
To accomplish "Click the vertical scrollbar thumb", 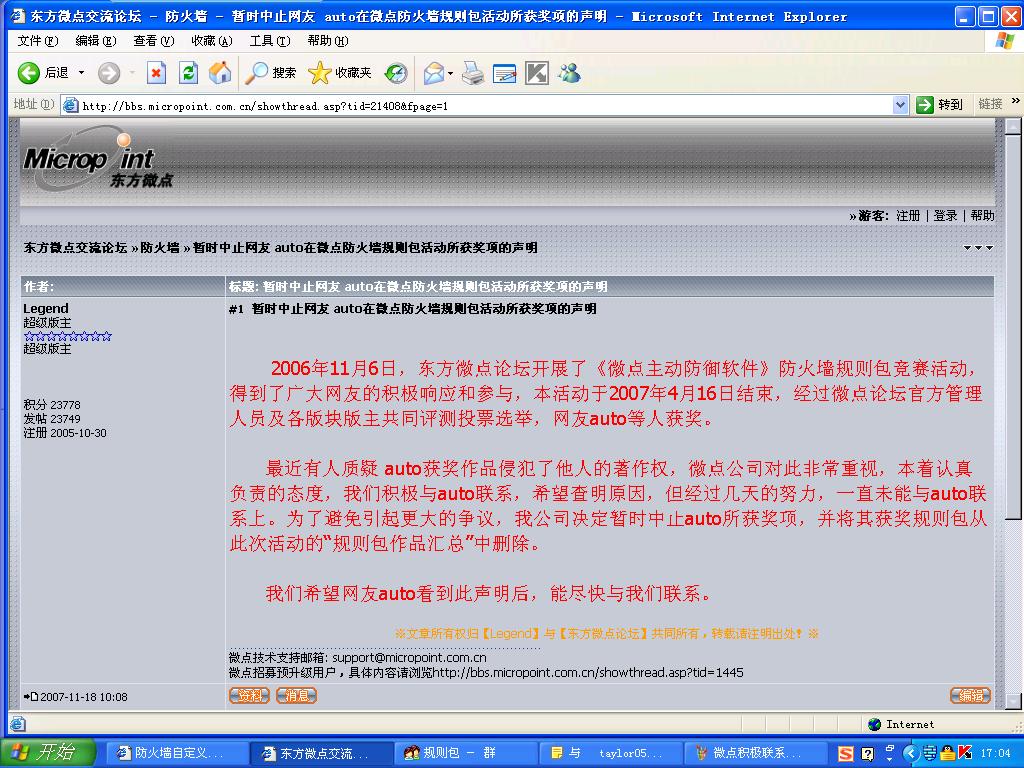I will pyautogui.click(x=1012, y=328).
